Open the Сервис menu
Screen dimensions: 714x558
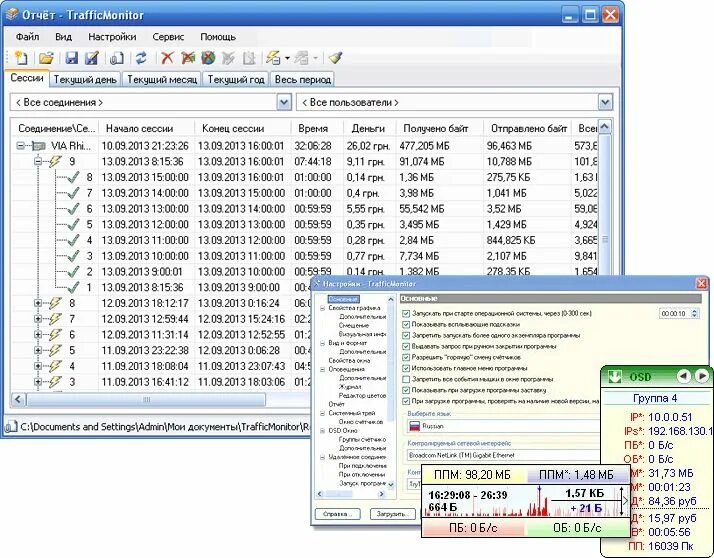pos(168,37)
